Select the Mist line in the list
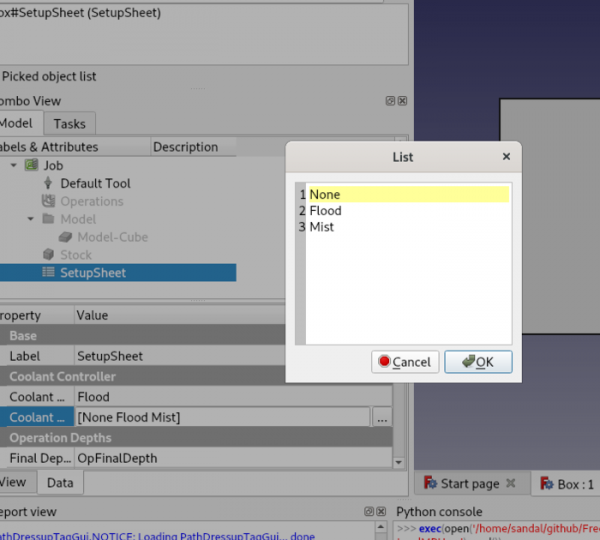Image resolution: width=600 pixels, height=540 pixels. [x=322, y=227]
